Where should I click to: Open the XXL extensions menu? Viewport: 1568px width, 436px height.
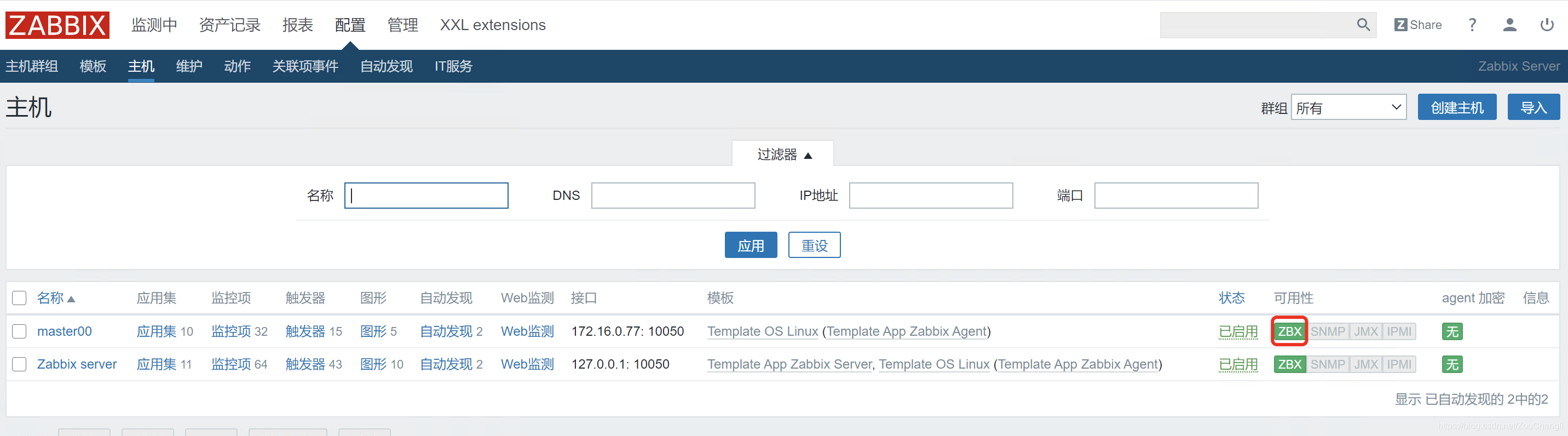click(x=492, y=25)
